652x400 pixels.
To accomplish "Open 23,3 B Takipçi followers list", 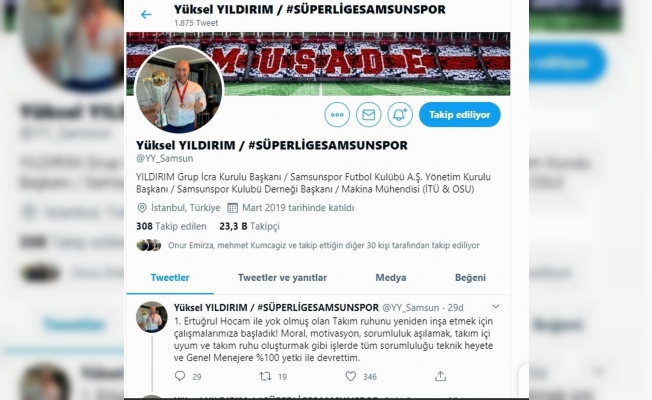I will 249,226.
